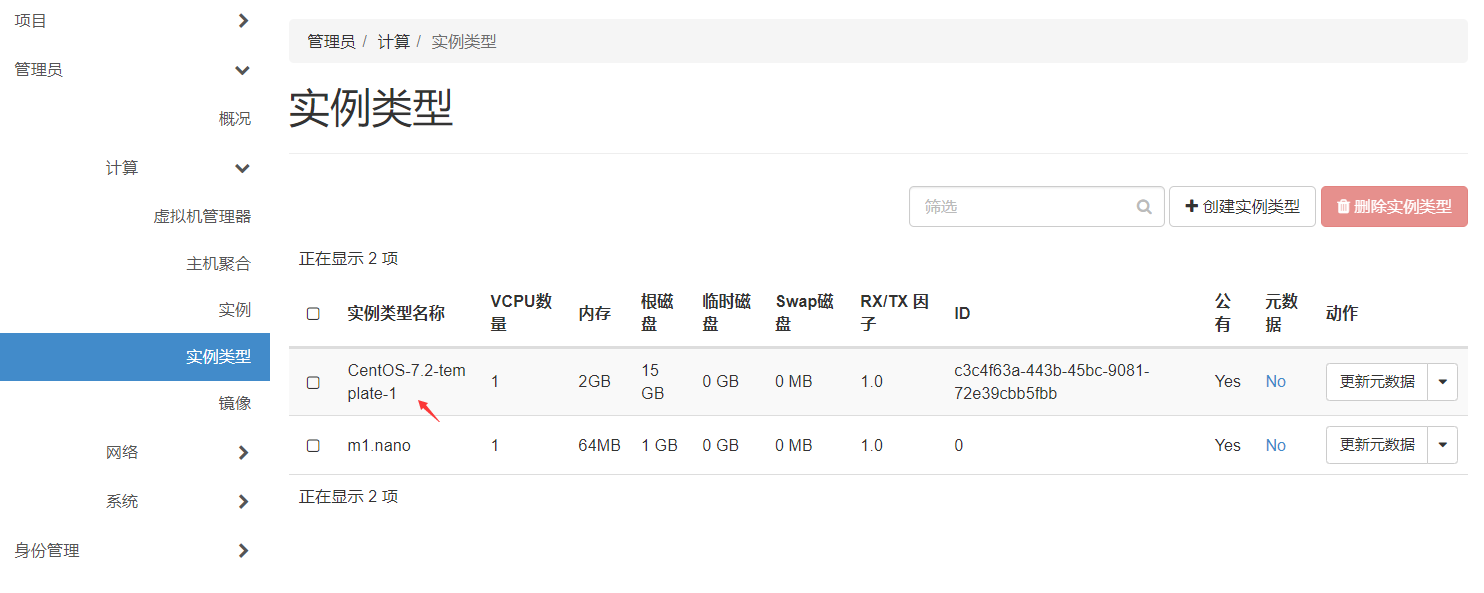Click the 根磁盘 column header
The width and height of the screenshot is (1484, 593).
657,313
